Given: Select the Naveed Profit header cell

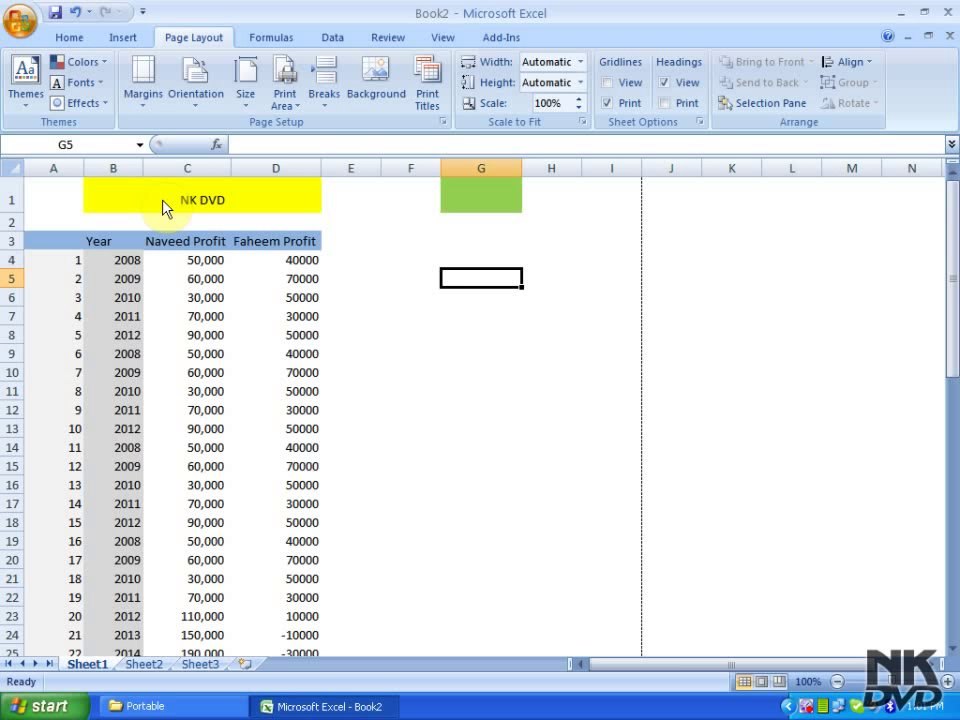Looking at the screenshot, I should 187,241.
